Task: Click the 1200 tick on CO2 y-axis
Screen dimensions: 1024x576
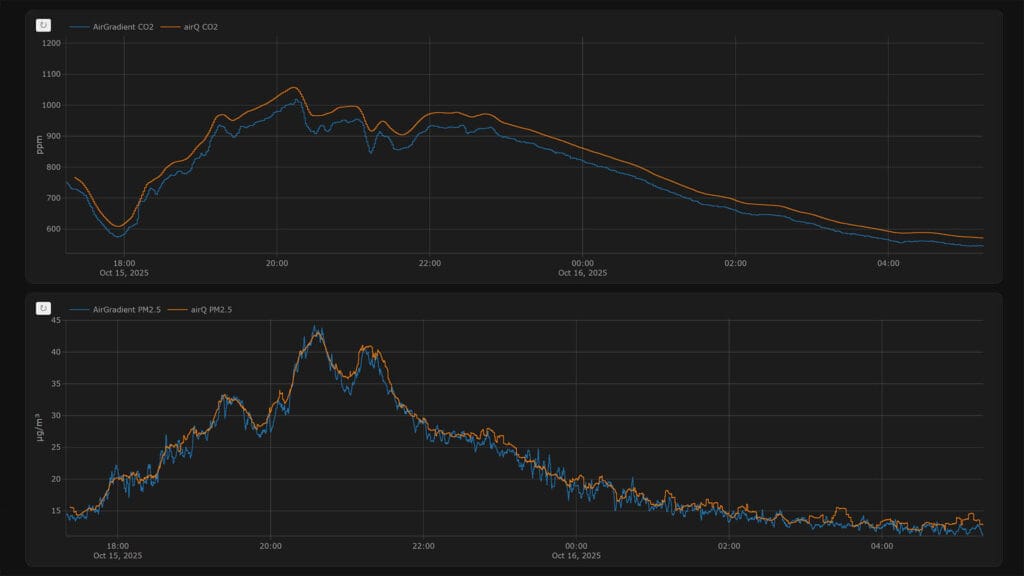Action: (50, 44)
